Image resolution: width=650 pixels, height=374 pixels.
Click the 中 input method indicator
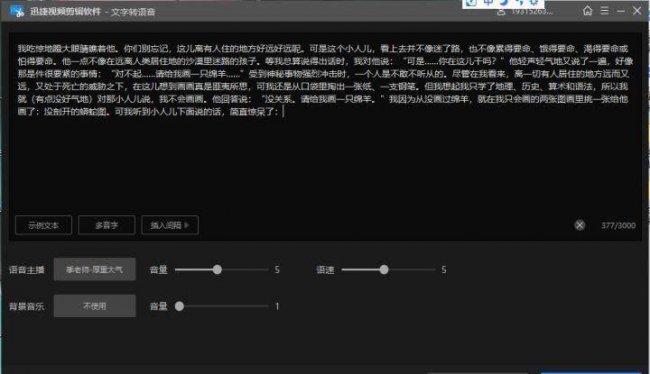pos(488,2)
